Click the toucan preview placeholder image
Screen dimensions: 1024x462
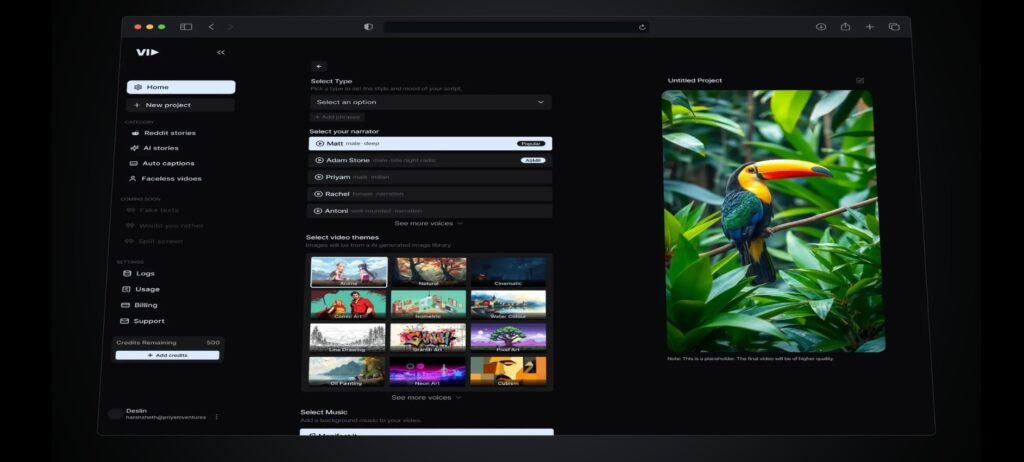pyautogui.click(x=774, y=221)
